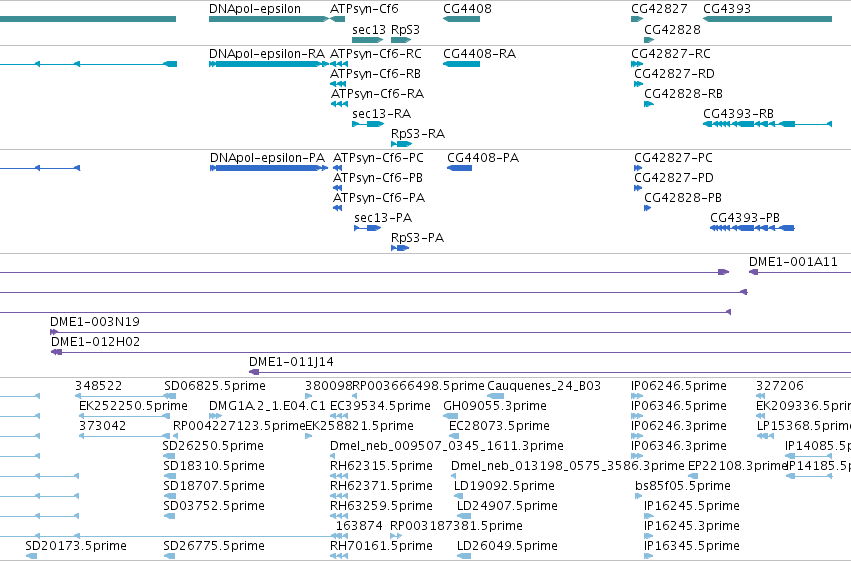The image size is (851, 561).
Task: Click the CG42828 gene label
Action: coord(672,30)
